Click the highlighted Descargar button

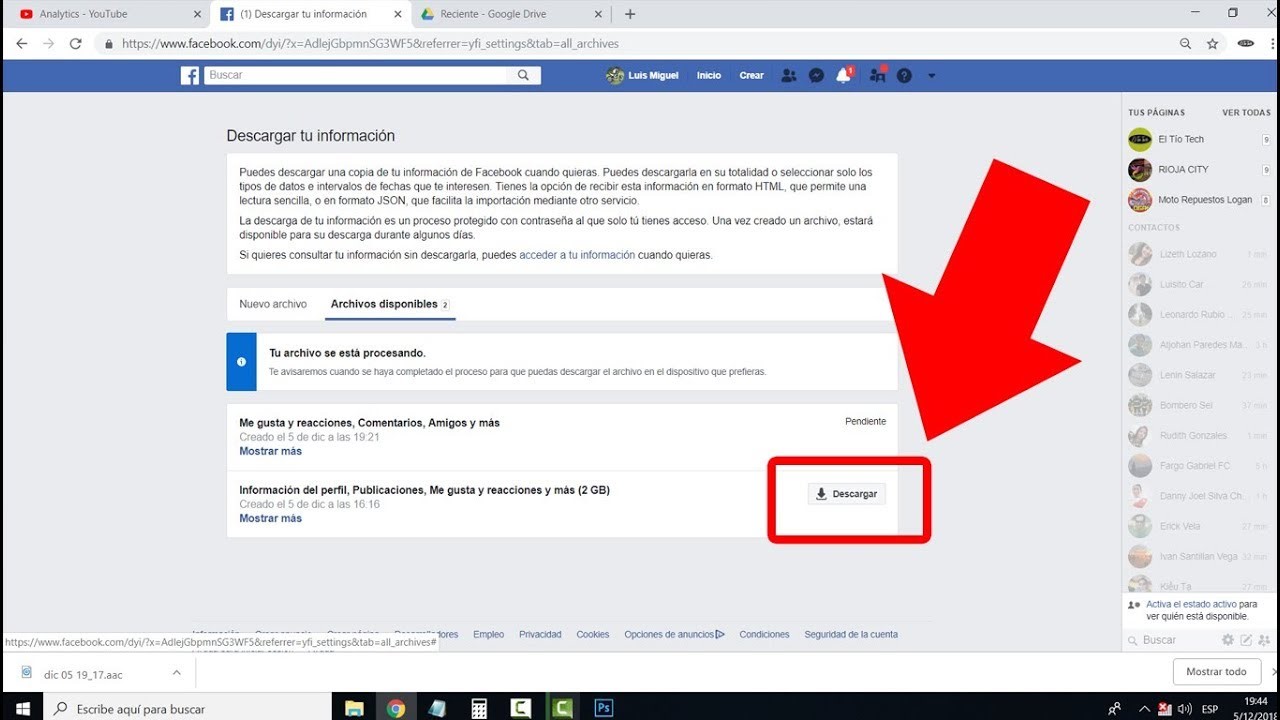click(846, 493)
